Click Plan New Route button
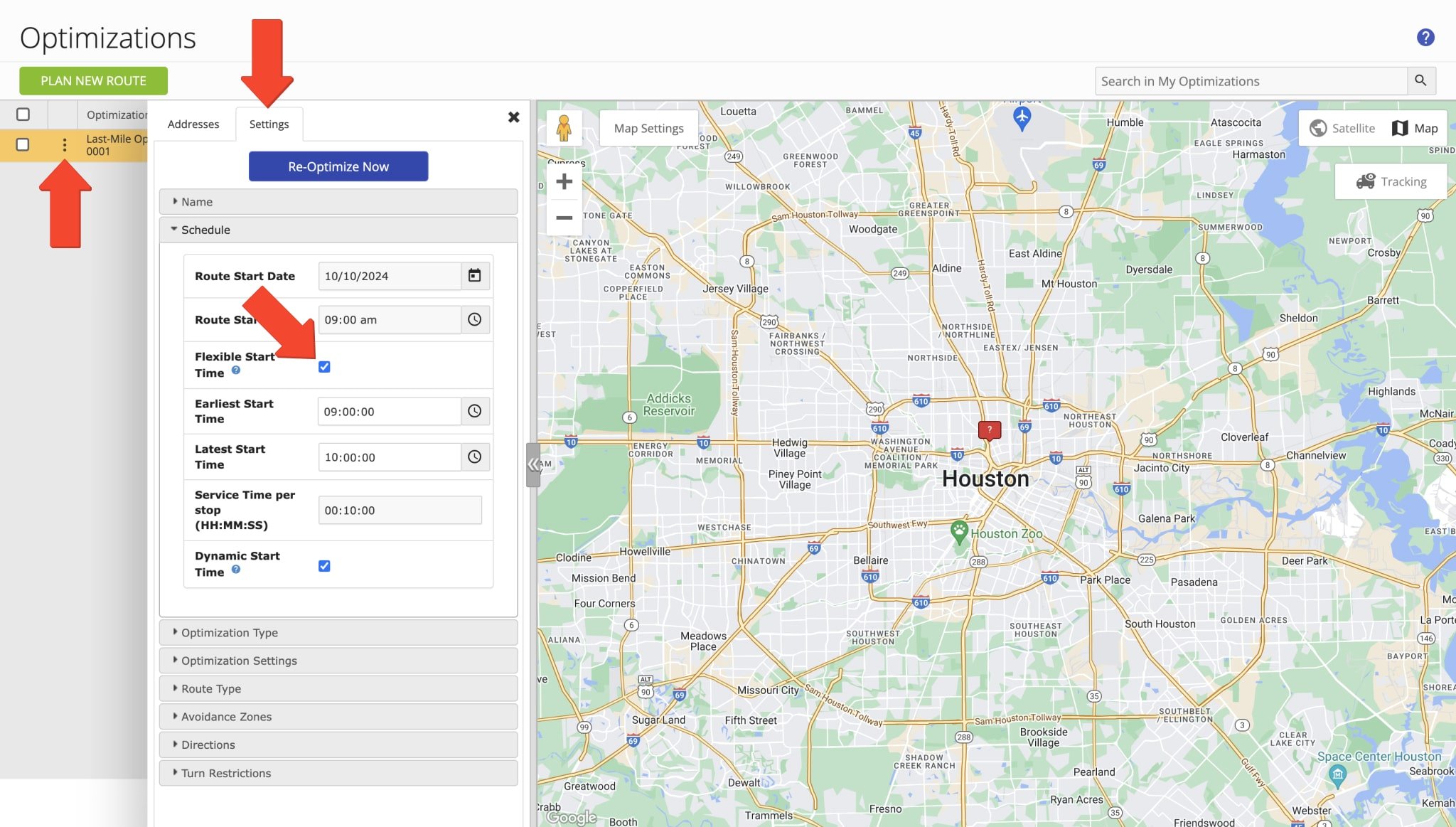The height and width of the screenshot is (827, 1456). (93, 81)
